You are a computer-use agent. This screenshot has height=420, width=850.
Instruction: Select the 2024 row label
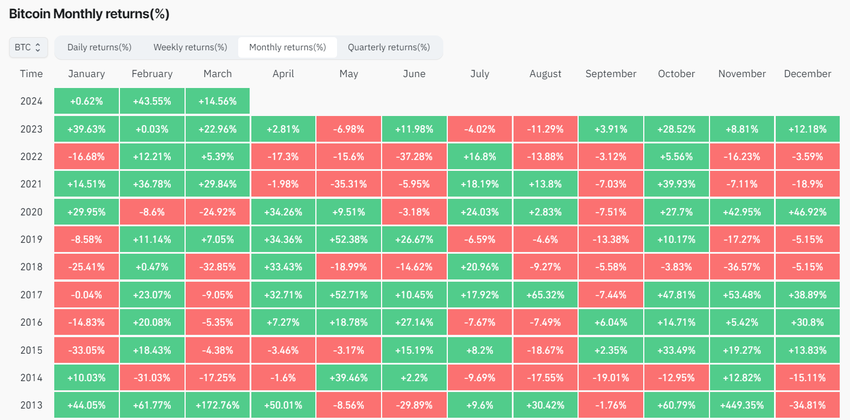point(31,101)
